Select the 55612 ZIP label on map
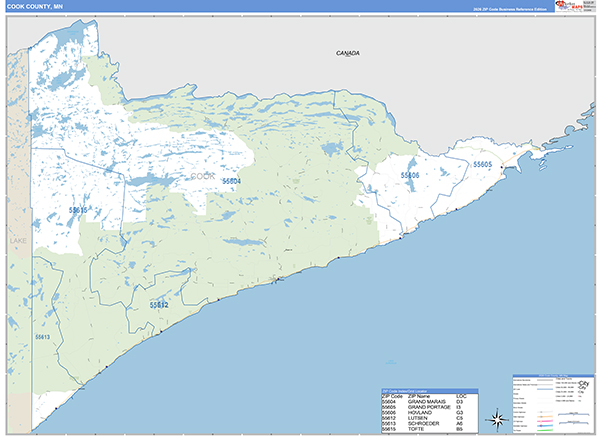This screenshot has width=600, height=436. click(x=159, y=303)
